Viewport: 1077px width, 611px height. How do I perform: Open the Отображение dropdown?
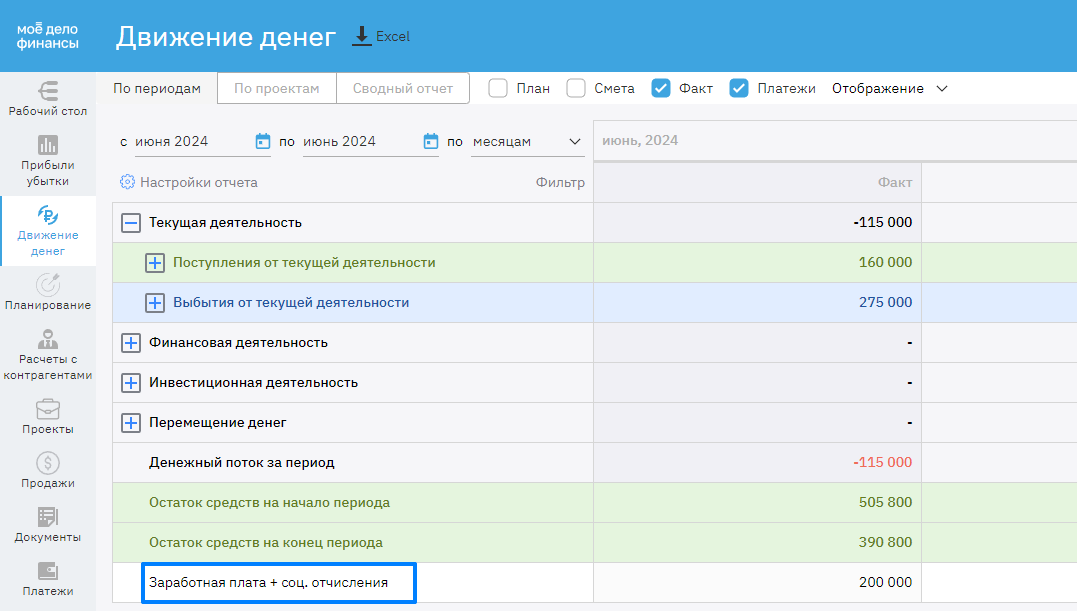coord(889,88)
